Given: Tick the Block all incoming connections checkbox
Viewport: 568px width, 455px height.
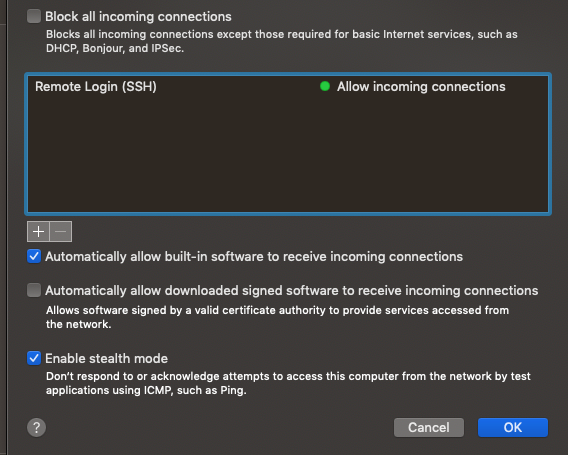Looking at the screenshot, I should coord(34,16).
